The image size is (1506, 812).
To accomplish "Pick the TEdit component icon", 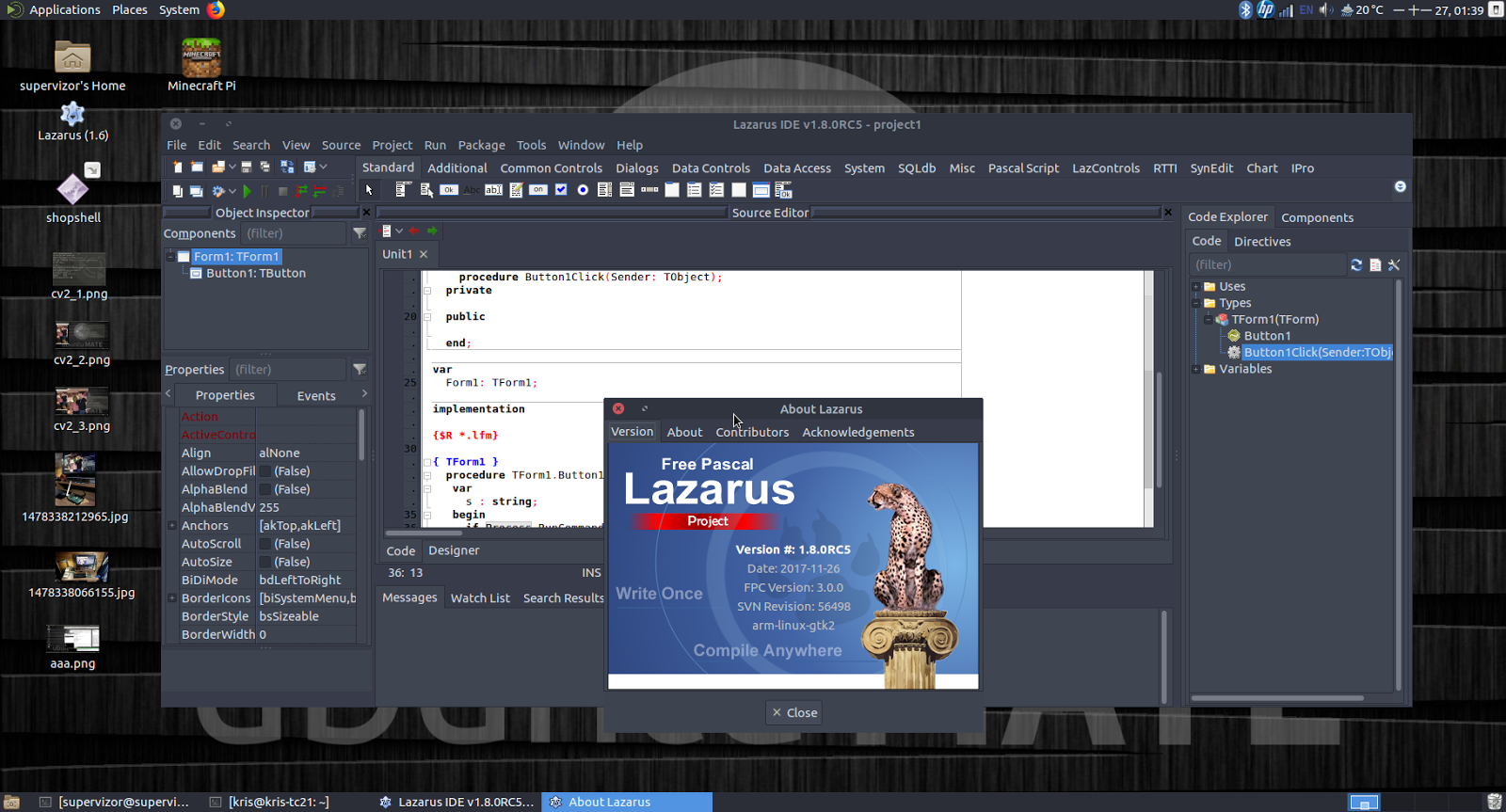I will click(493, 190).
